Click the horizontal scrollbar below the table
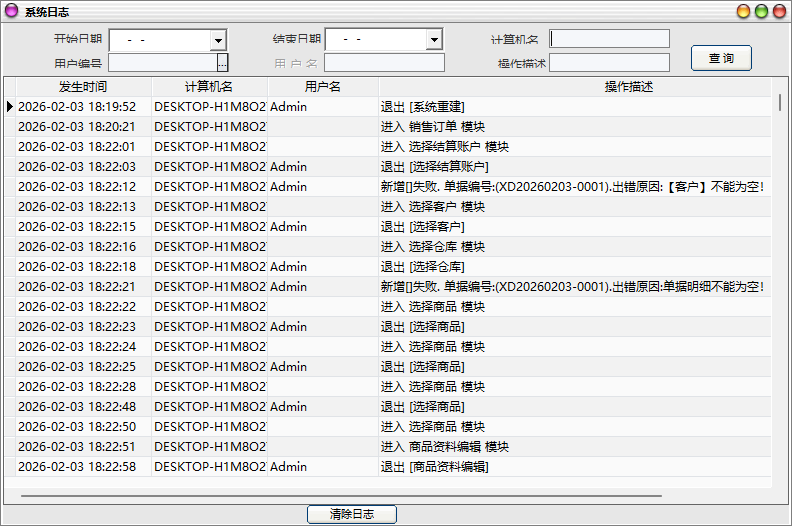 click(340, 495)
